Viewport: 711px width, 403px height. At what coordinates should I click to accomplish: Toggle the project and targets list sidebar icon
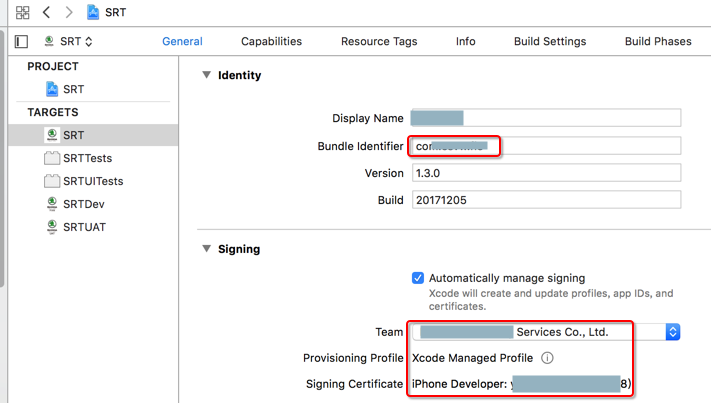(21, 42)
